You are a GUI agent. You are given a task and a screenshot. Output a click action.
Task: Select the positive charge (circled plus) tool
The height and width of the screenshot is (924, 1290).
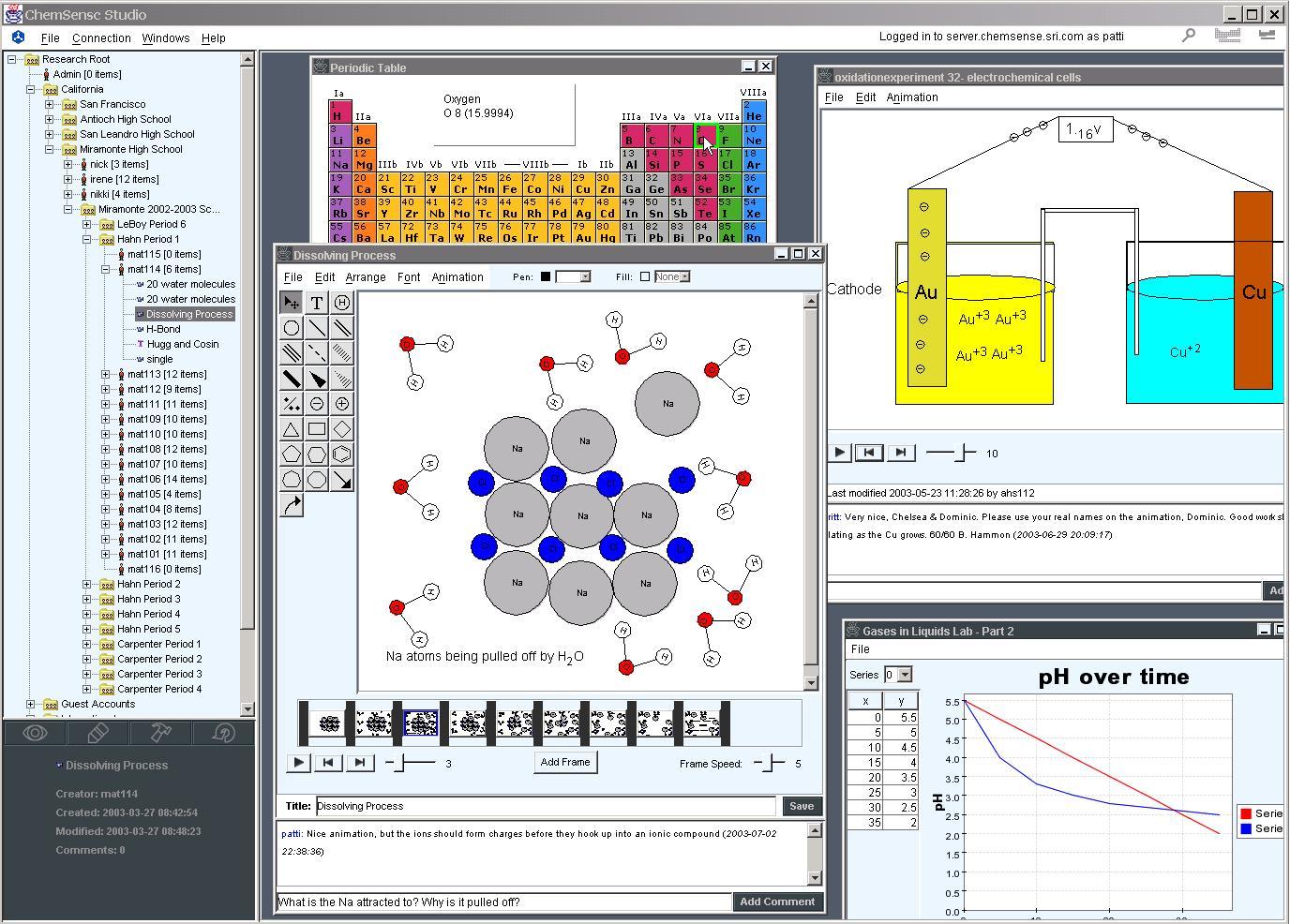point(342,403)
